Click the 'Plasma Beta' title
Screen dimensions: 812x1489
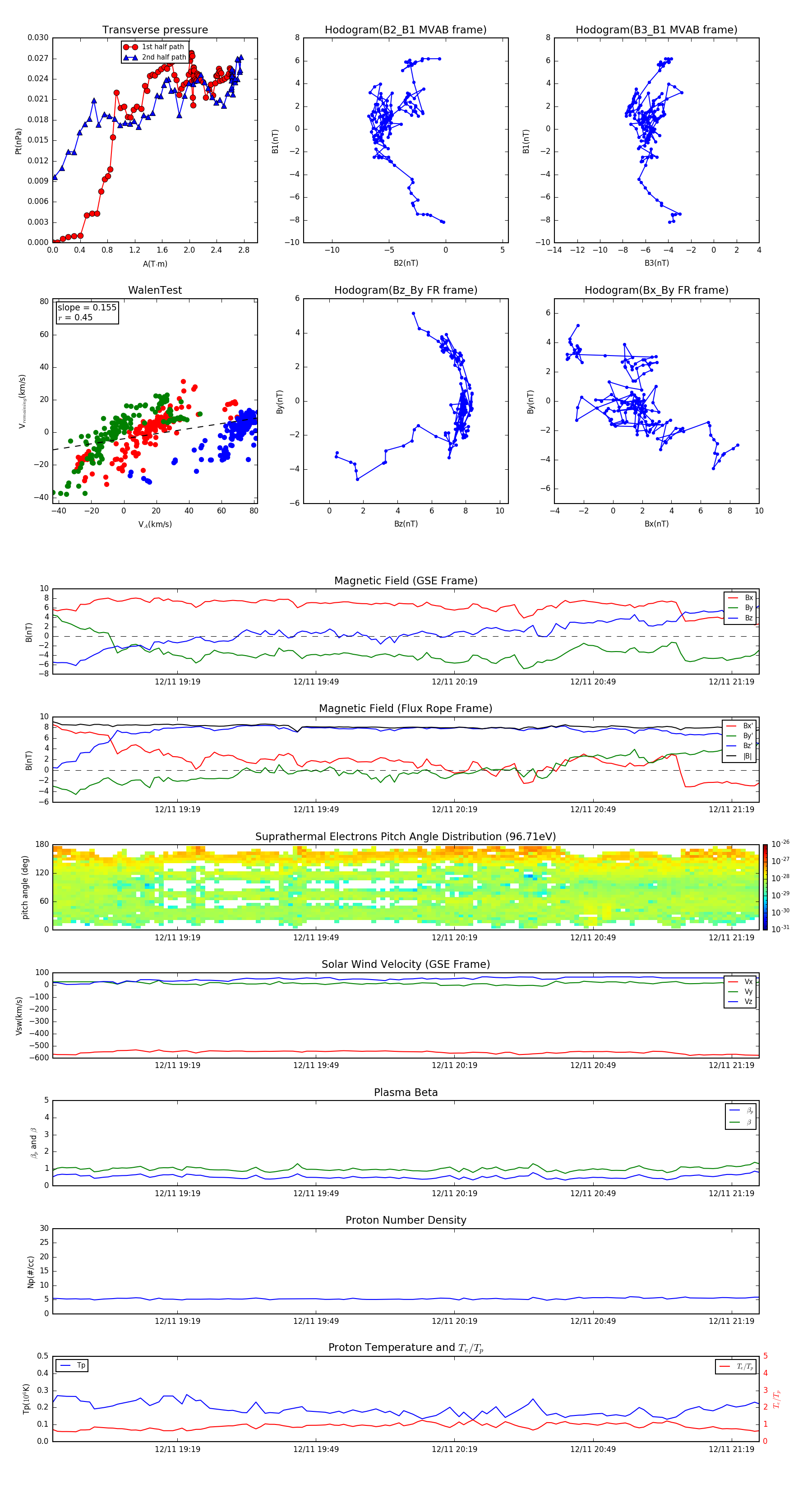click(406, 1093)
